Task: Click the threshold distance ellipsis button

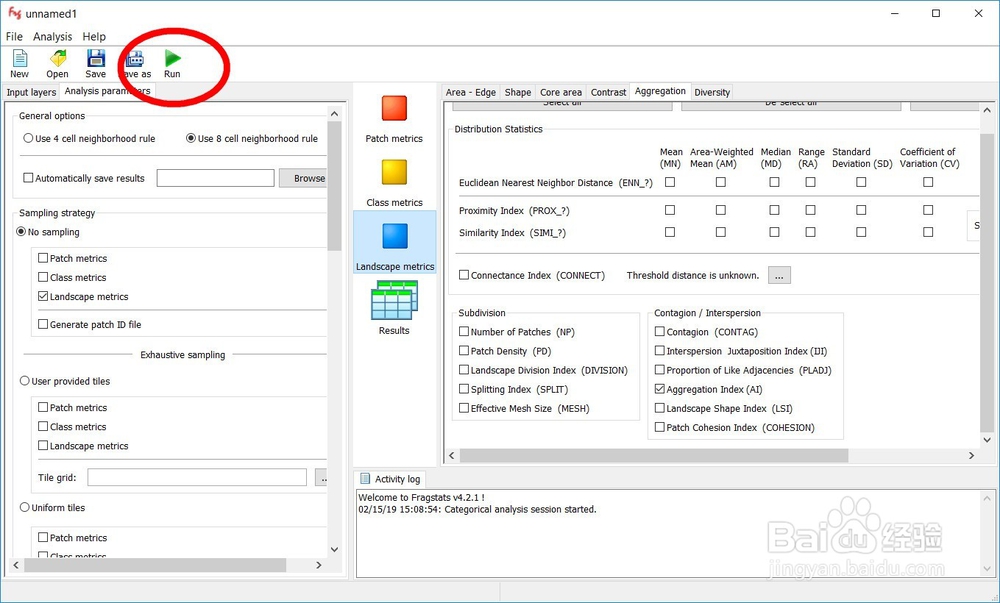Action: pos(779,275)
